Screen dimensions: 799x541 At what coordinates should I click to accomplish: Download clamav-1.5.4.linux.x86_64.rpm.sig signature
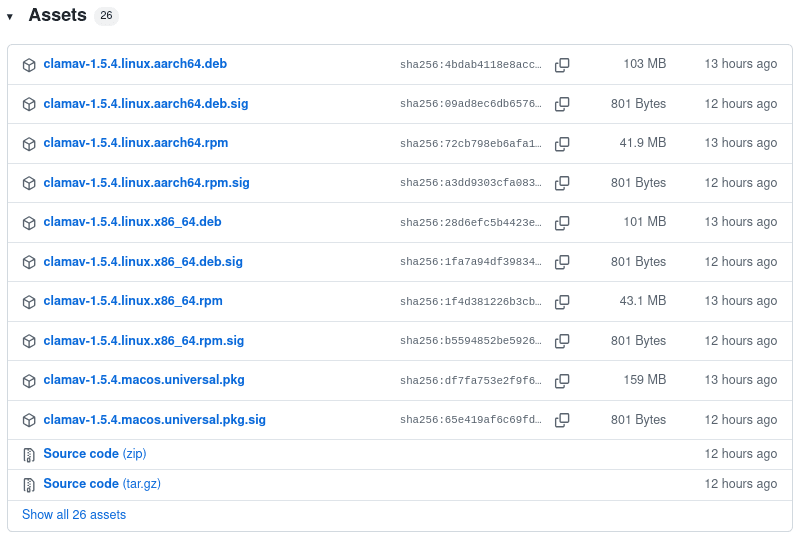point(144,340)
